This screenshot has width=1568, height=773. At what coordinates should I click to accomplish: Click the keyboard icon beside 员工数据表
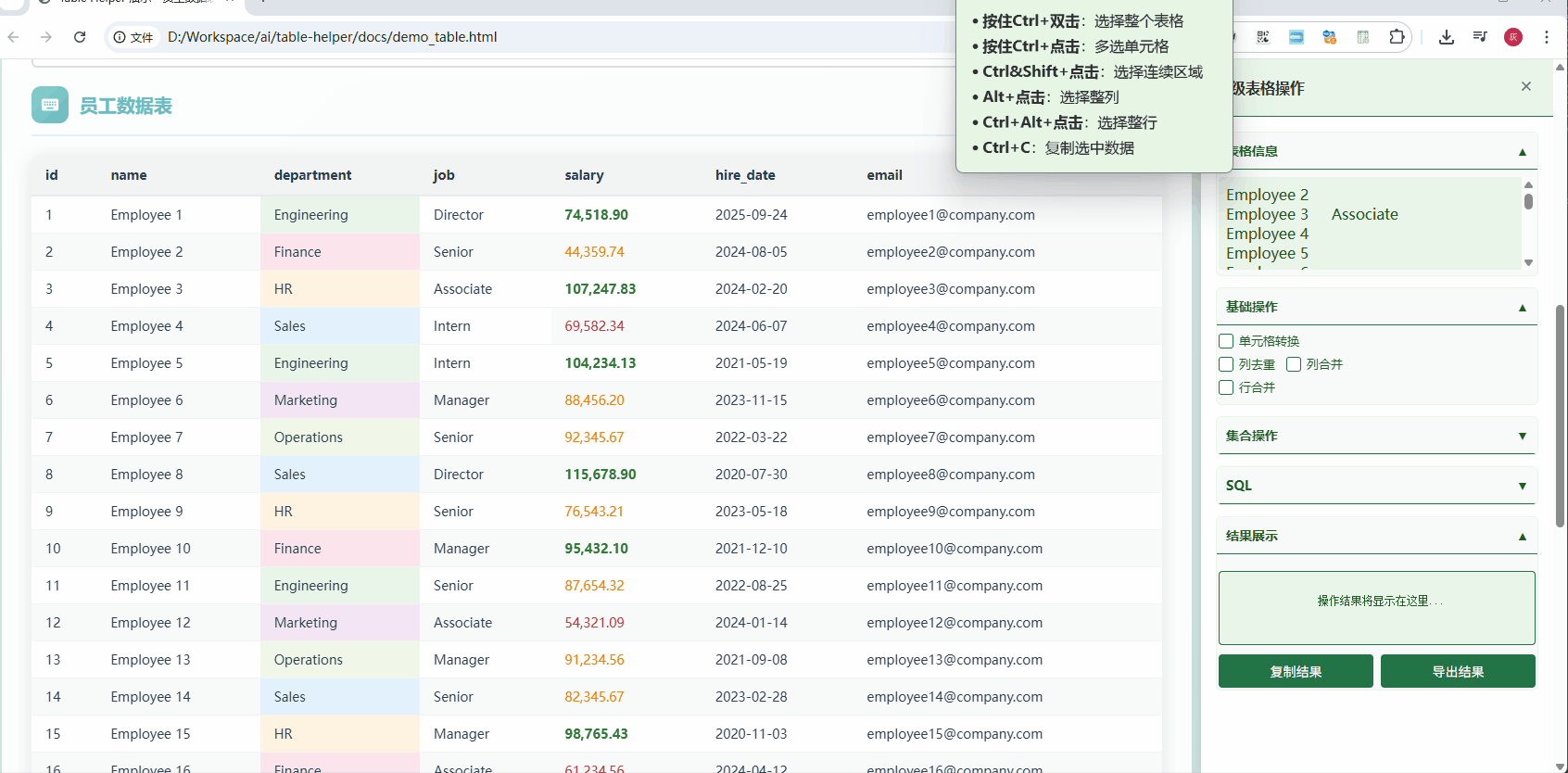click(x=50, y=105)
